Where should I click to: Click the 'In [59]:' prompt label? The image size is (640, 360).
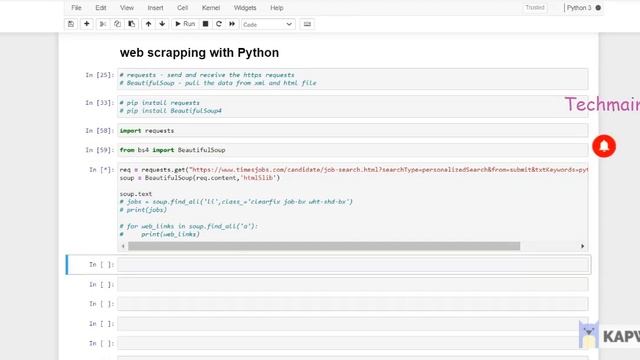(x=100, y=150)
